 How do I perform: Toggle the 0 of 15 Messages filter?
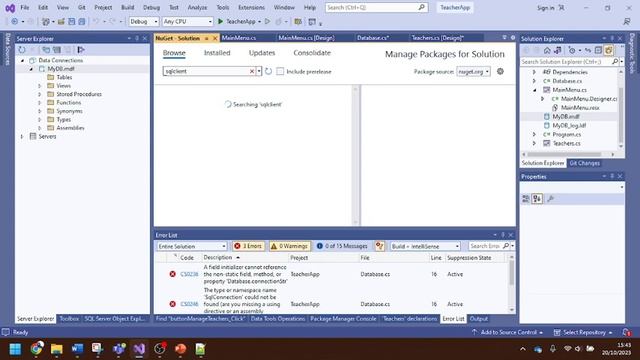point(342,246)
